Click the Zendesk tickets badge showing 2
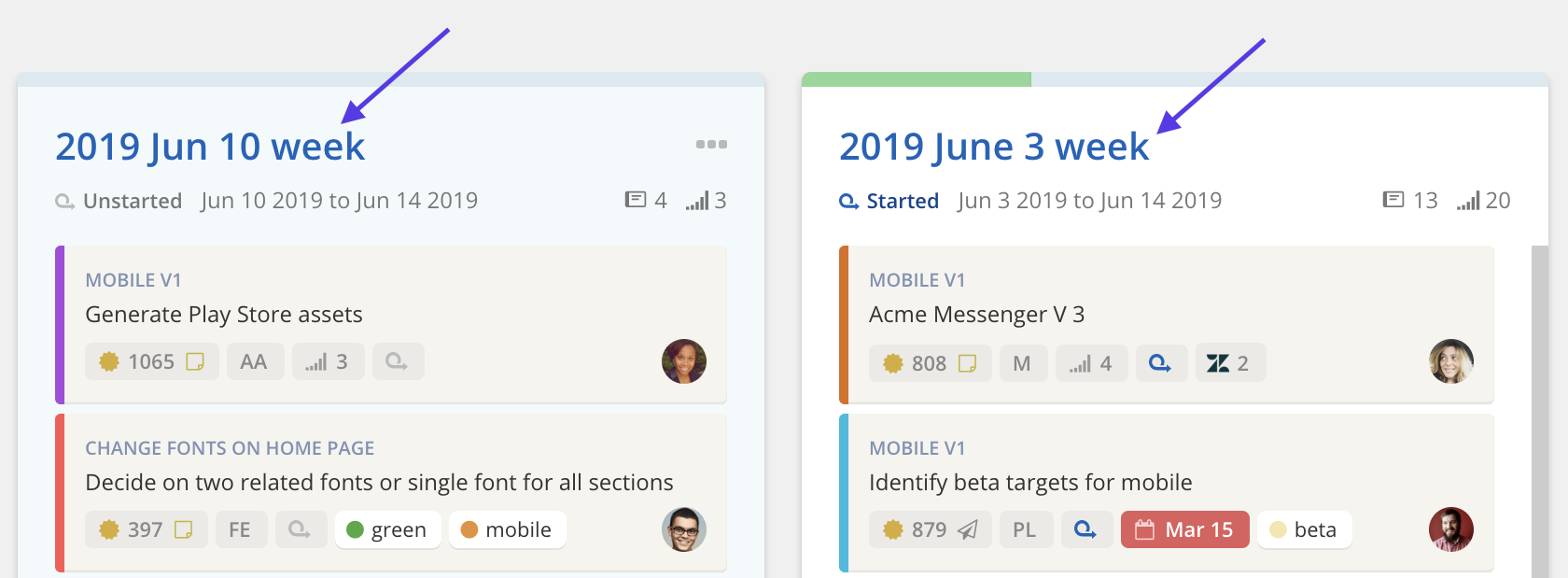The width and height of the screenshot is (1568, 578). (x=1231, y=363)
